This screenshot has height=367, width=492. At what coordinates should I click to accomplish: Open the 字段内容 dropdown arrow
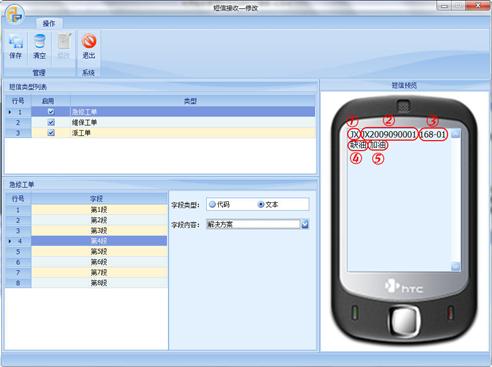(305, 224)
